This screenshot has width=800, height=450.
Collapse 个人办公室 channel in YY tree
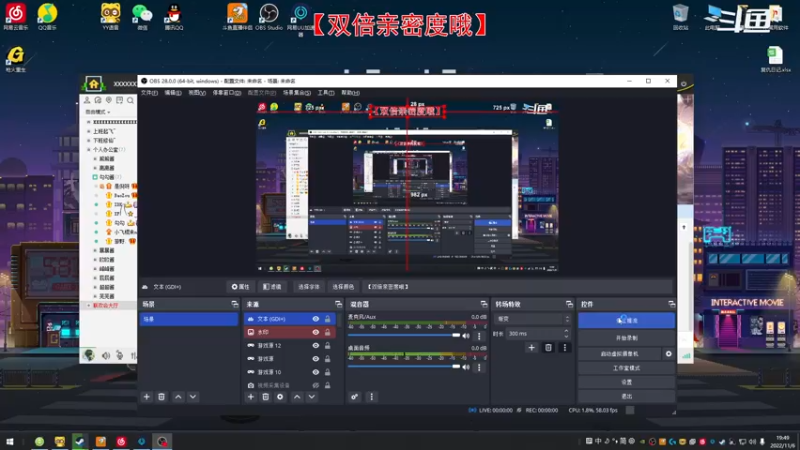89,149
